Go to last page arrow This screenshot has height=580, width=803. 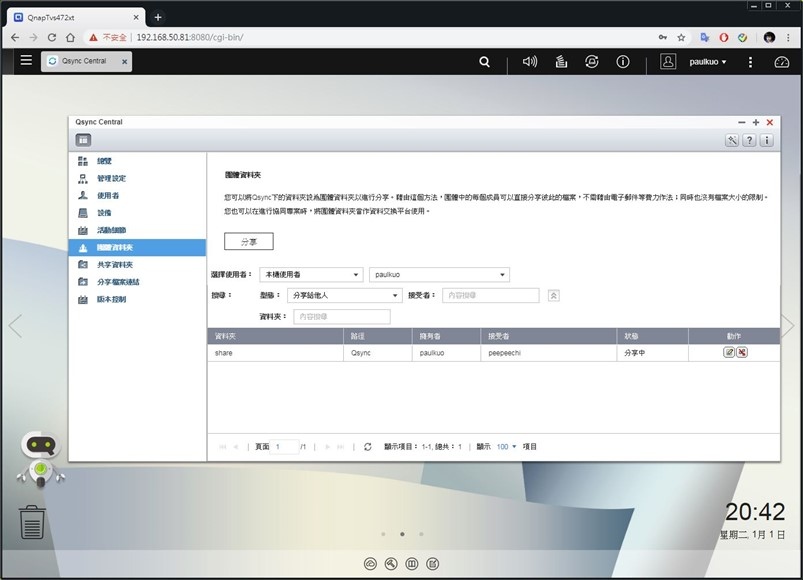coord(341,447)
